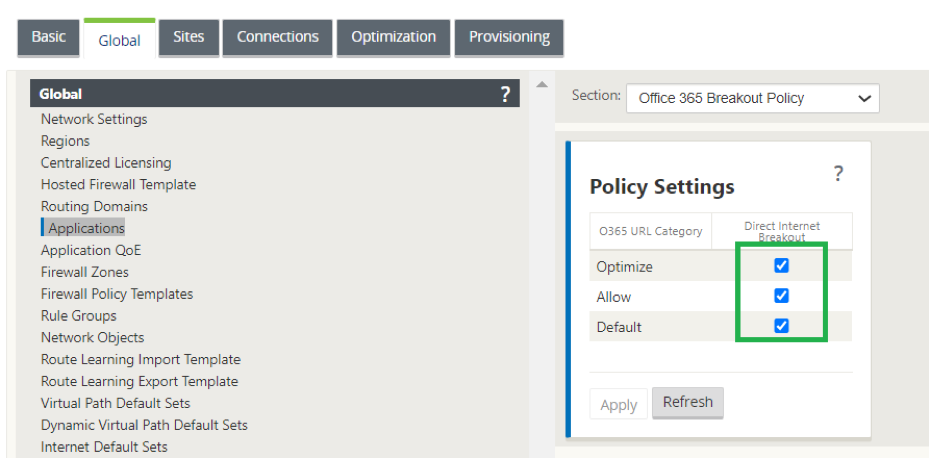Select Network Settings in Global list

coord(94,119)
